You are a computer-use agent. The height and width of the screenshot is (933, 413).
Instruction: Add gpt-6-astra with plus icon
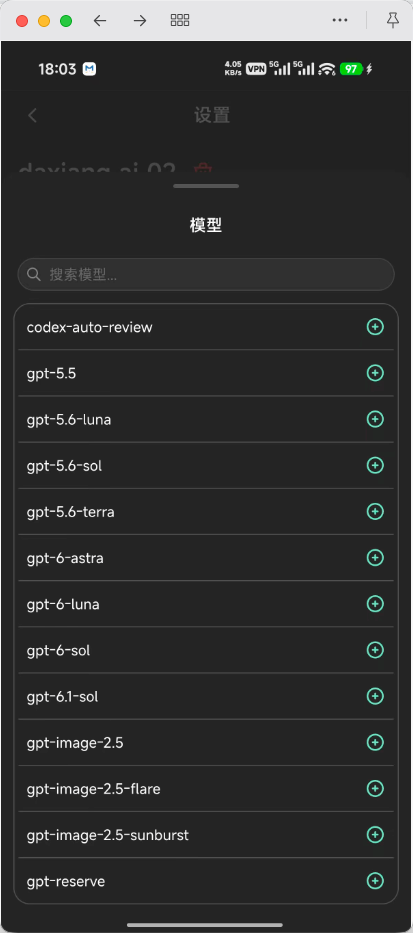(x=375, y=558)
